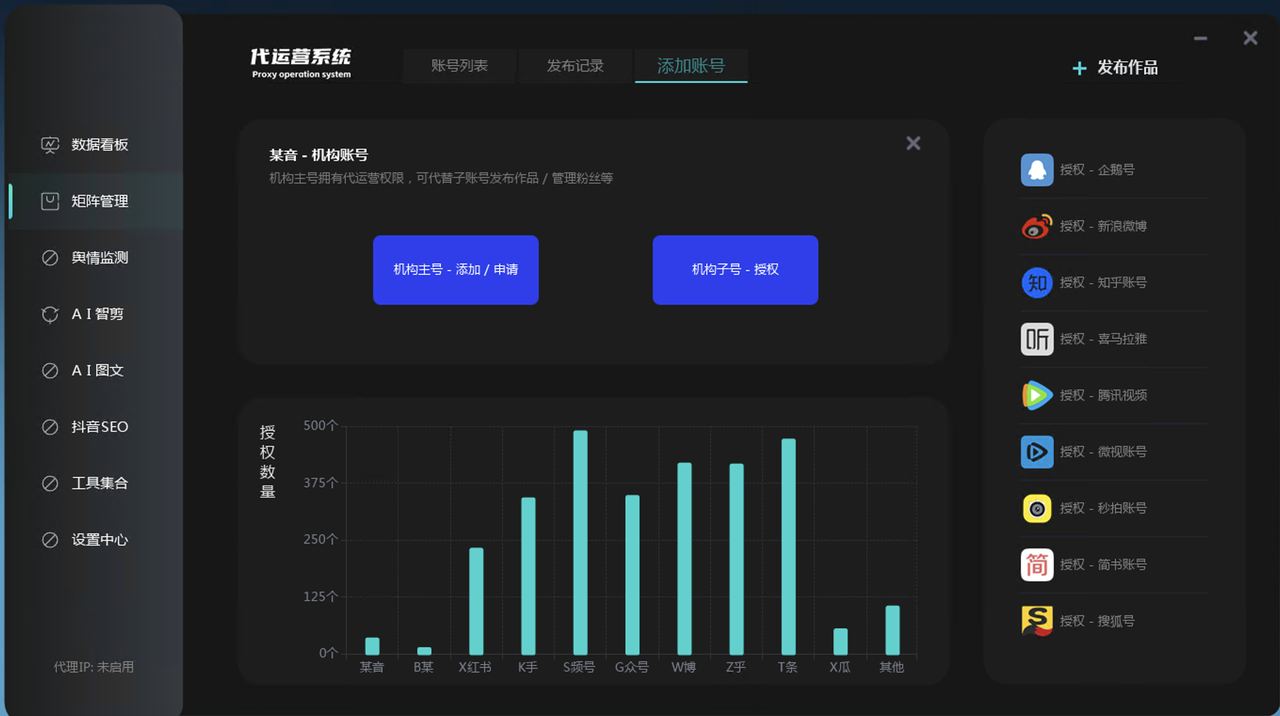The width and height of the screenshot is (1280, 716).
Task: Close the 某音 - 机构账号 panel
Action: [913, 144]
